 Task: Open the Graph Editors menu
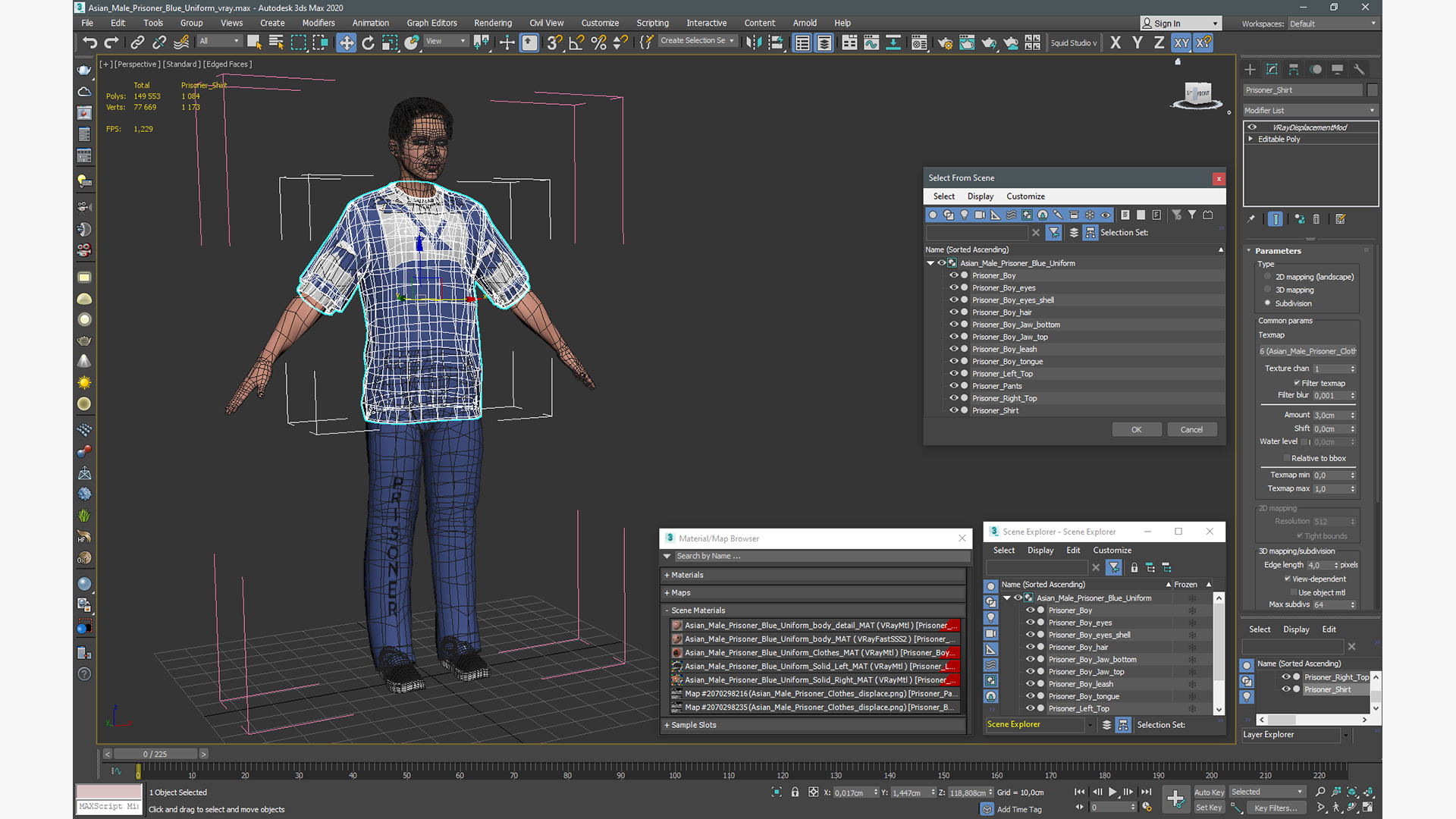pyautogui.click(x=431, y=23)
